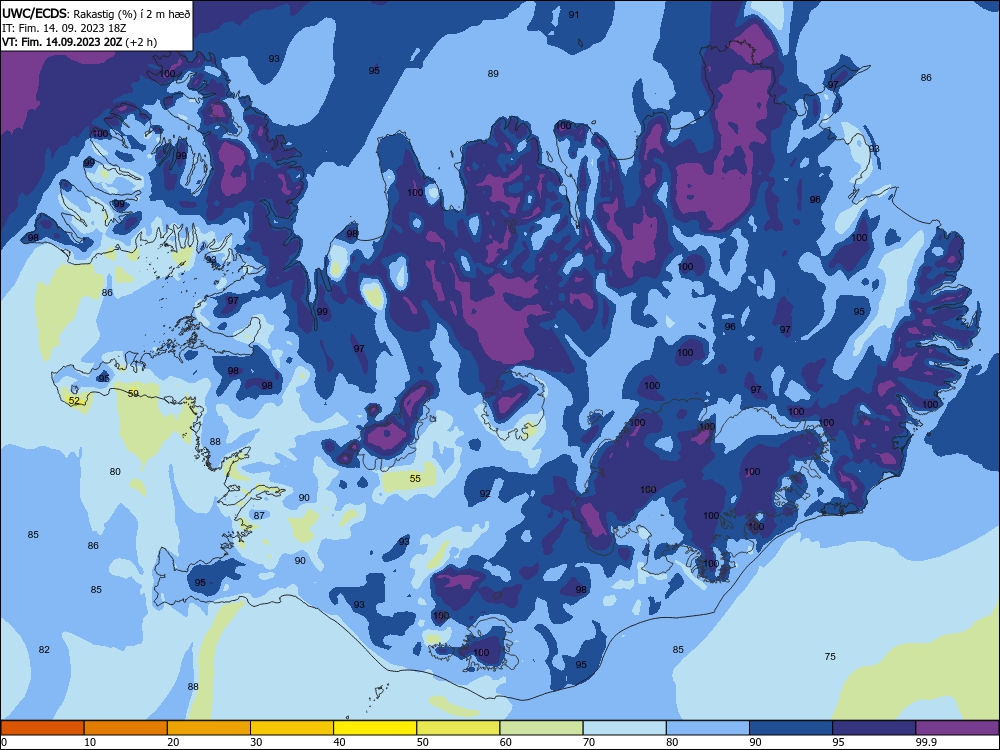
Task: Select the '52' humidity value on the map
Action: click(x=74, y=401)
